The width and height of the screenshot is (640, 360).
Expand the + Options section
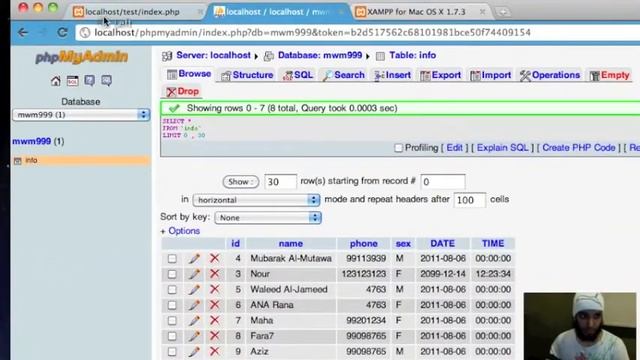(180, 231)
